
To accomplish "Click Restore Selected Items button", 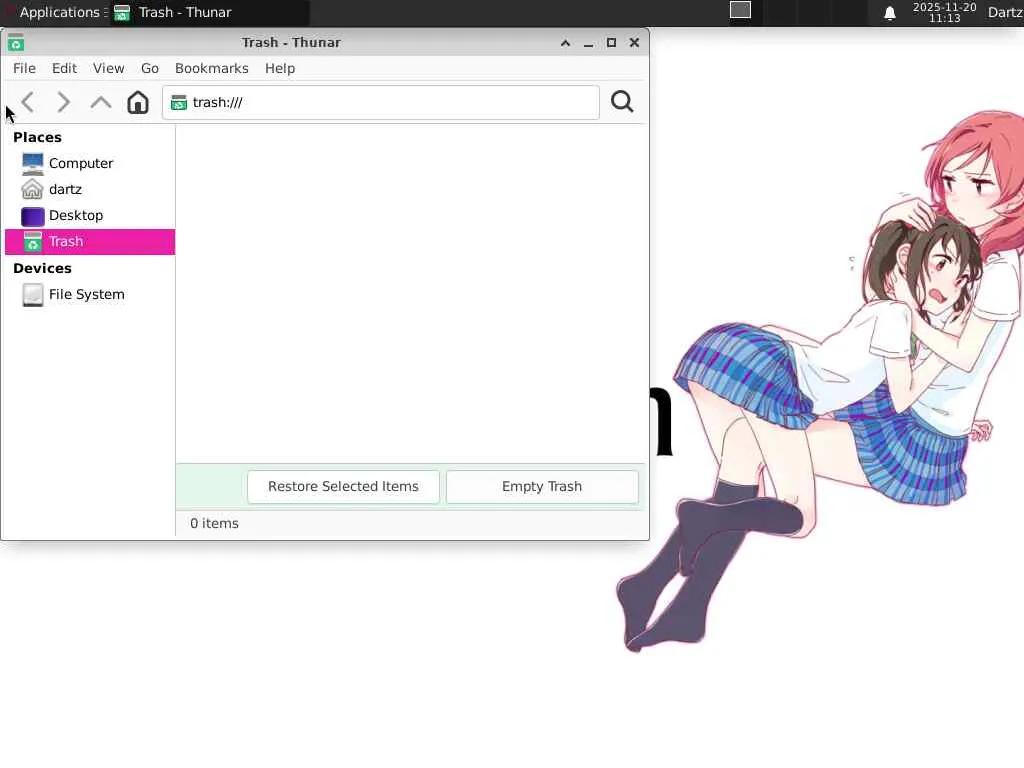I will (x=344, y=487).
